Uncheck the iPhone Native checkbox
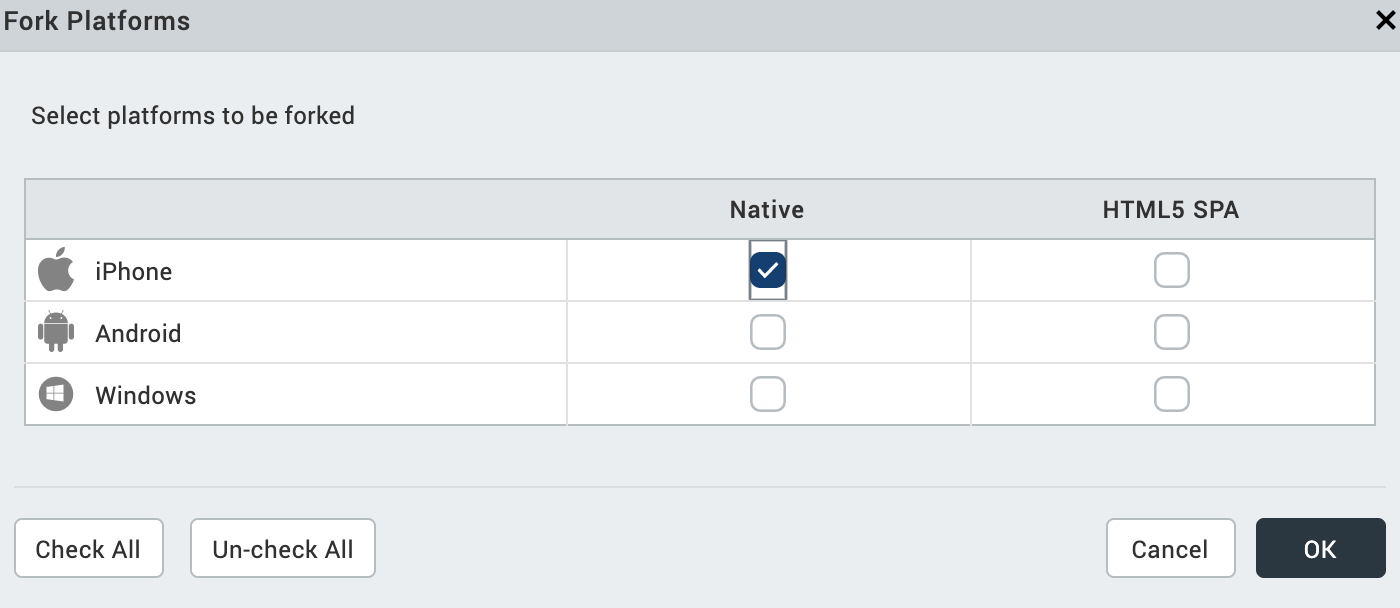The height and width of the screenshot is (608, 1400). (x=768, y=270)
